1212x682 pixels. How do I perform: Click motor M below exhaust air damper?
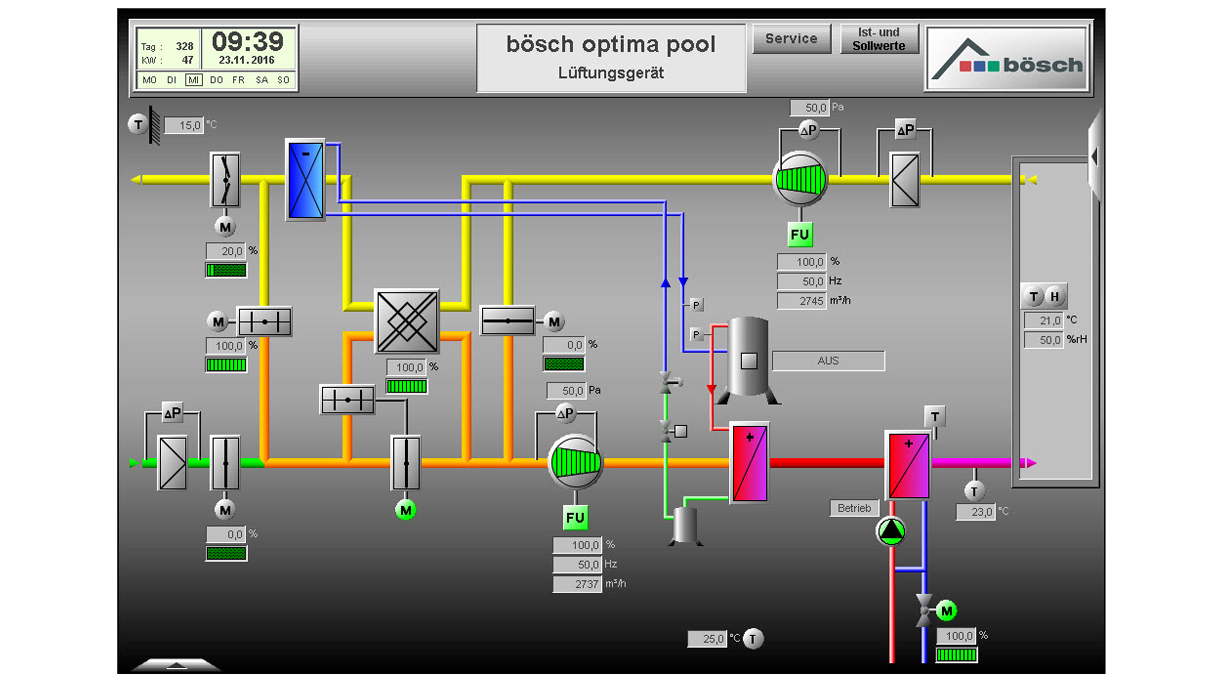coord(225,228)
